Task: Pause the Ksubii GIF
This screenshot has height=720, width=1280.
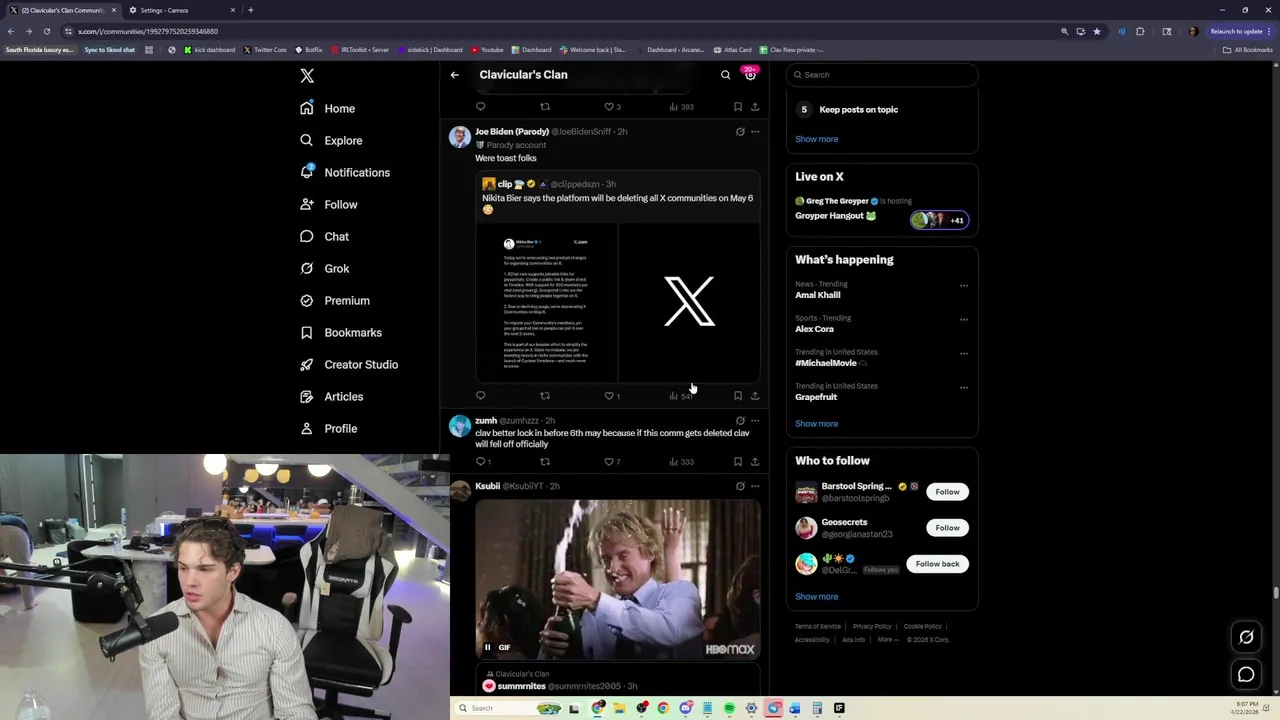Action: 488,648
